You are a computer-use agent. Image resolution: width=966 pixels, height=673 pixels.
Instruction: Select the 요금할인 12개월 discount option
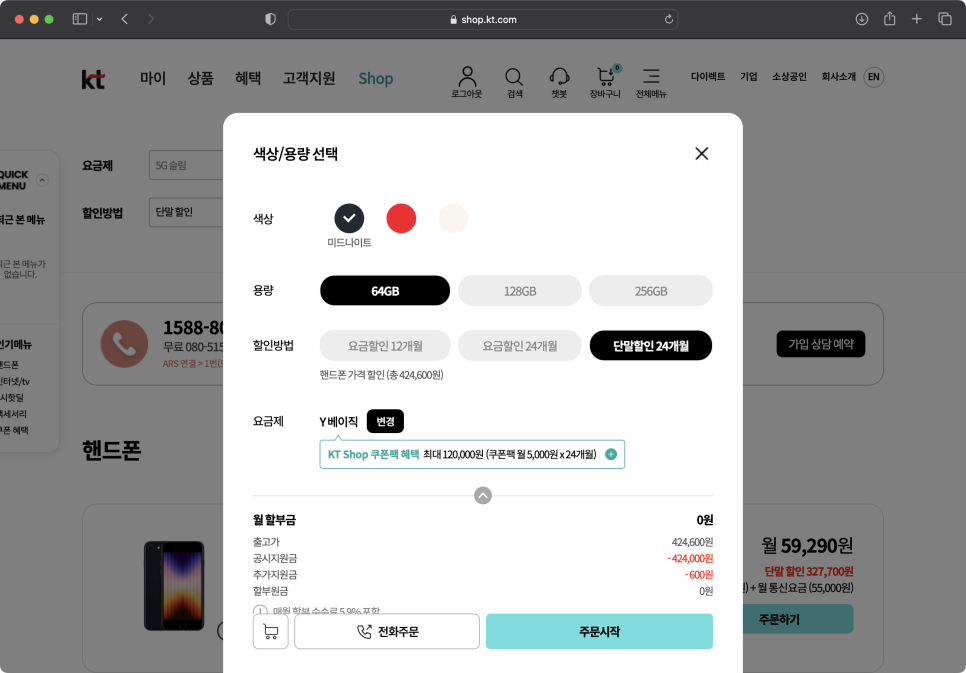point(384,345)
